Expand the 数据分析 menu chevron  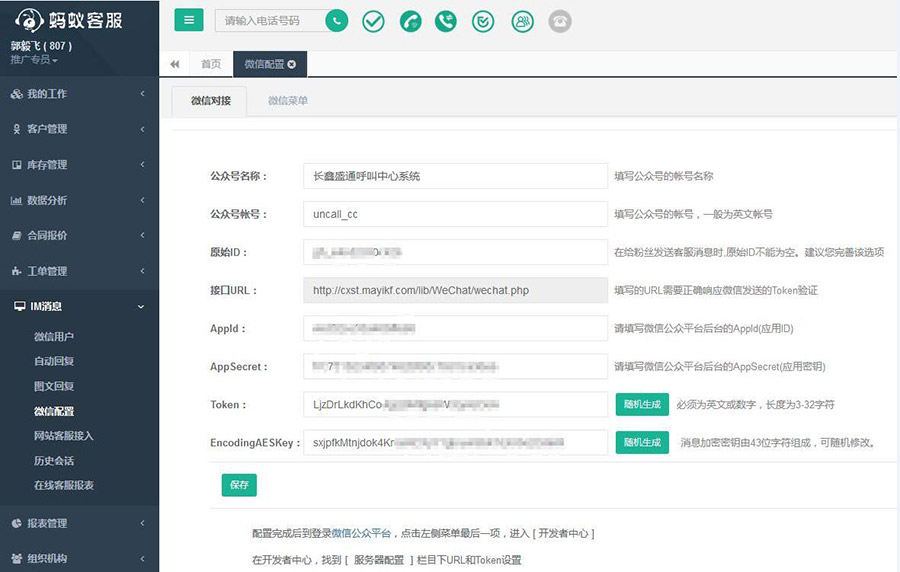tap(142, 200)
